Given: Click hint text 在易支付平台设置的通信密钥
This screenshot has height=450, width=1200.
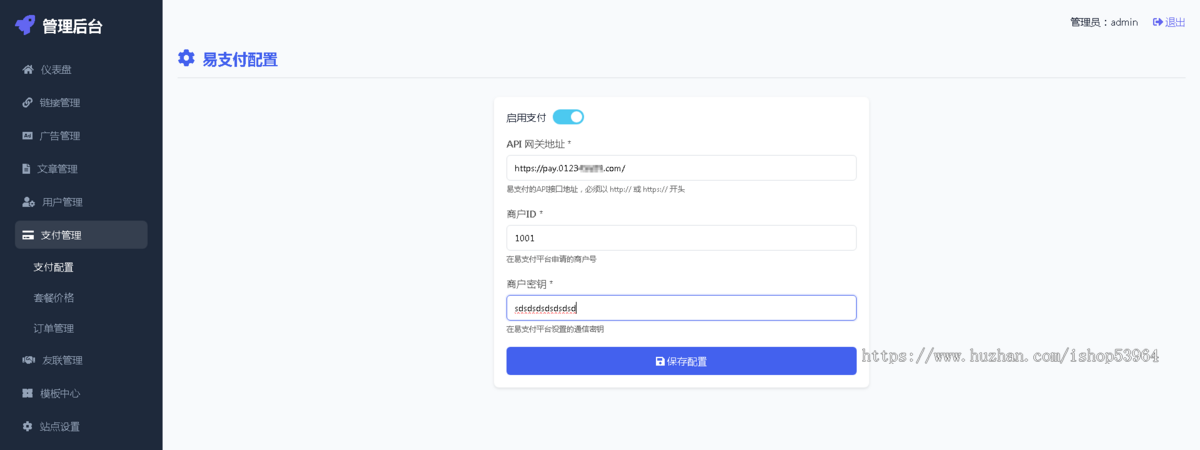Looking at the screenshot, I should point(555,329).
